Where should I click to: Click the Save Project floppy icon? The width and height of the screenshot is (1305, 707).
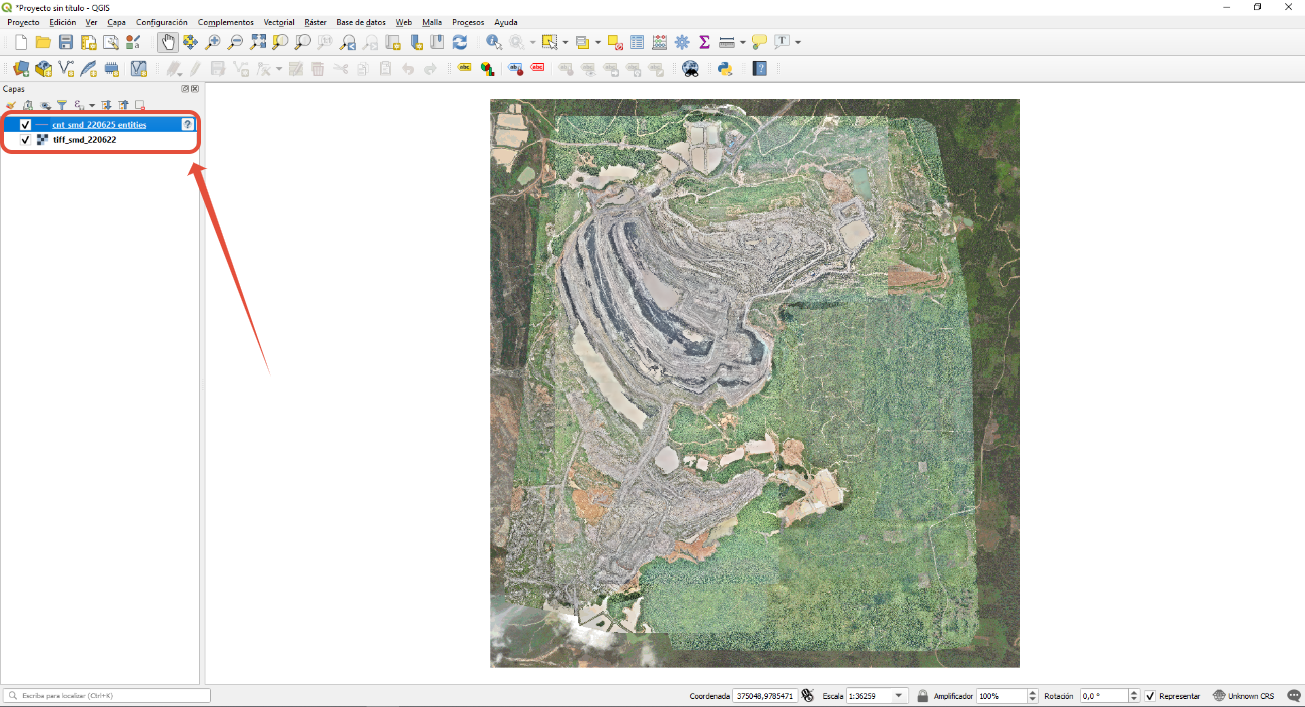tap(66, 42)
